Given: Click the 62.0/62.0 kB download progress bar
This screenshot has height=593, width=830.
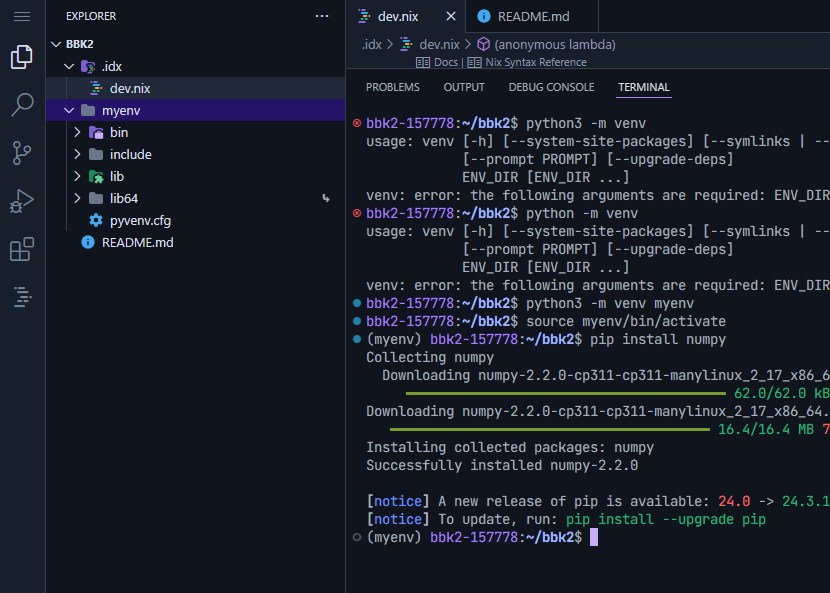Looking at the screenshot, I should tap(566, 393).
